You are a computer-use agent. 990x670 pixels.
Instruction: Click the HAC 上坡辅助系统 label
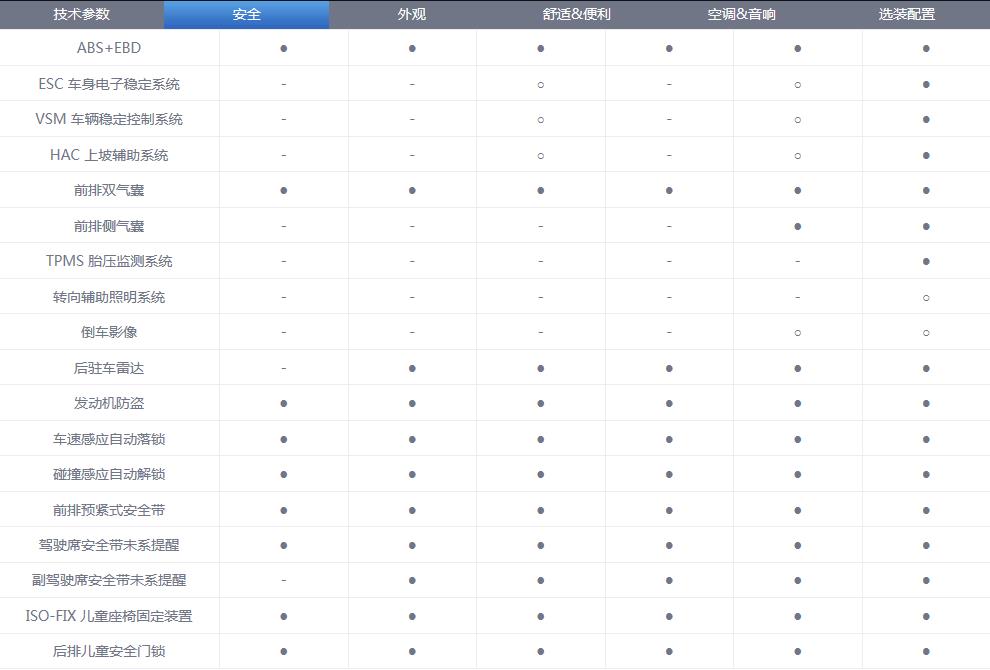click(109, 155)
